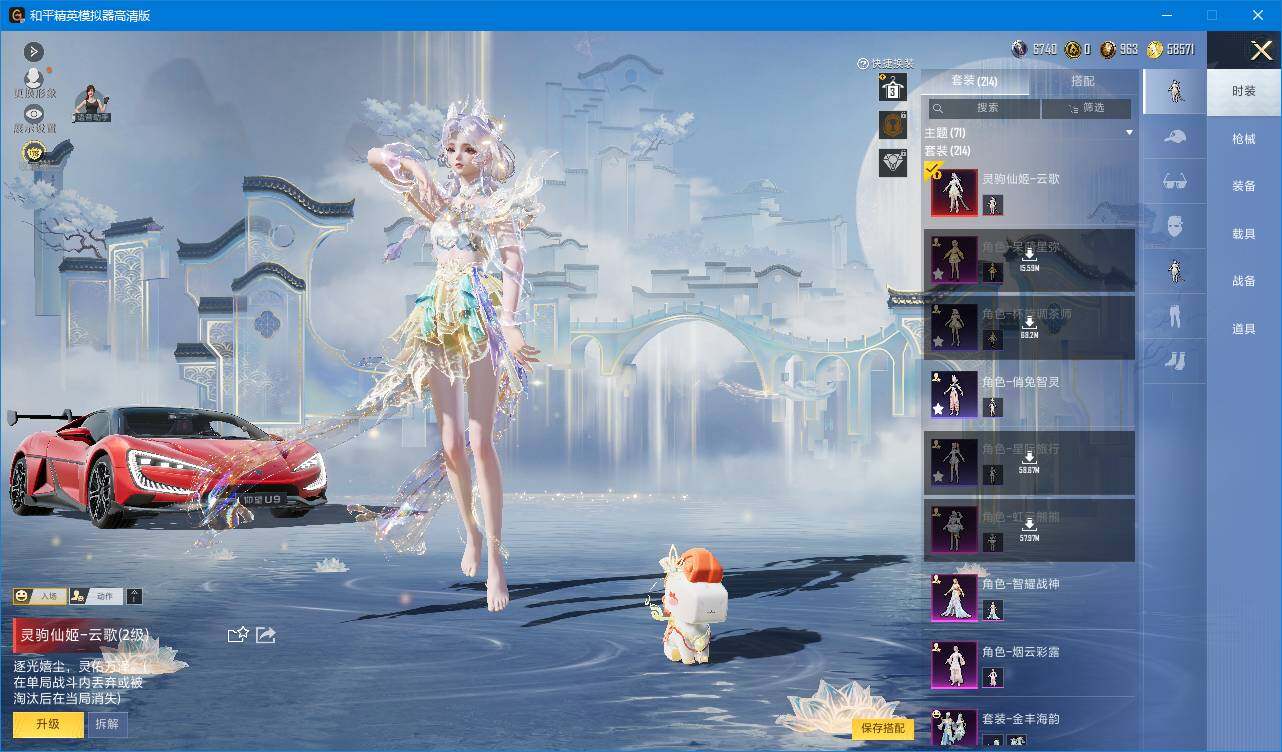
Task: Open the 道具 items tab
Action: pos(1244,329)
